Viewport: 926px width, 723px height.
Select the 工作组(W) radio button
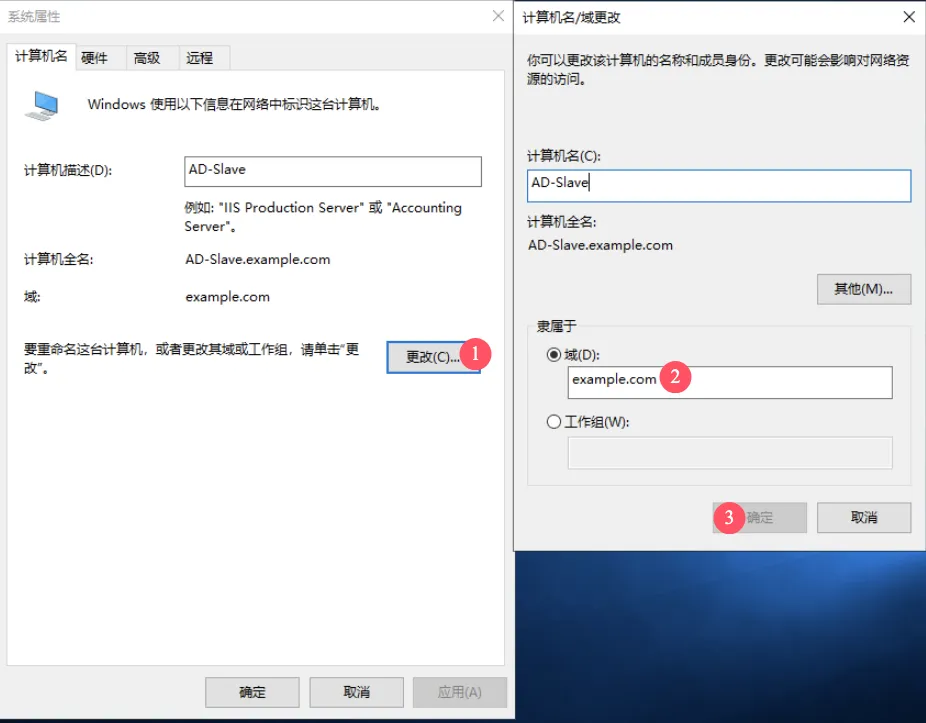[x=554, y=422]
